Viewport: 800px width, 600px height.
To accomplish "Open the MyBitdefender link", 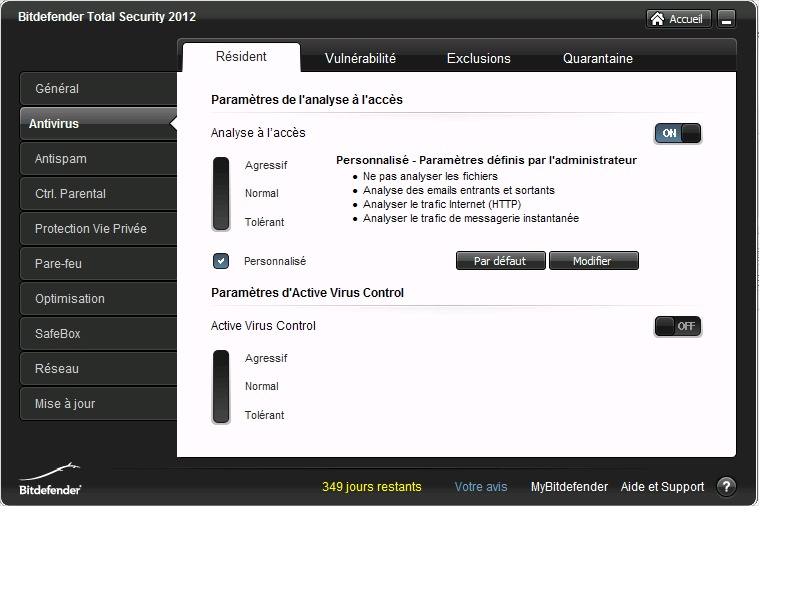I will coord(569,487).
